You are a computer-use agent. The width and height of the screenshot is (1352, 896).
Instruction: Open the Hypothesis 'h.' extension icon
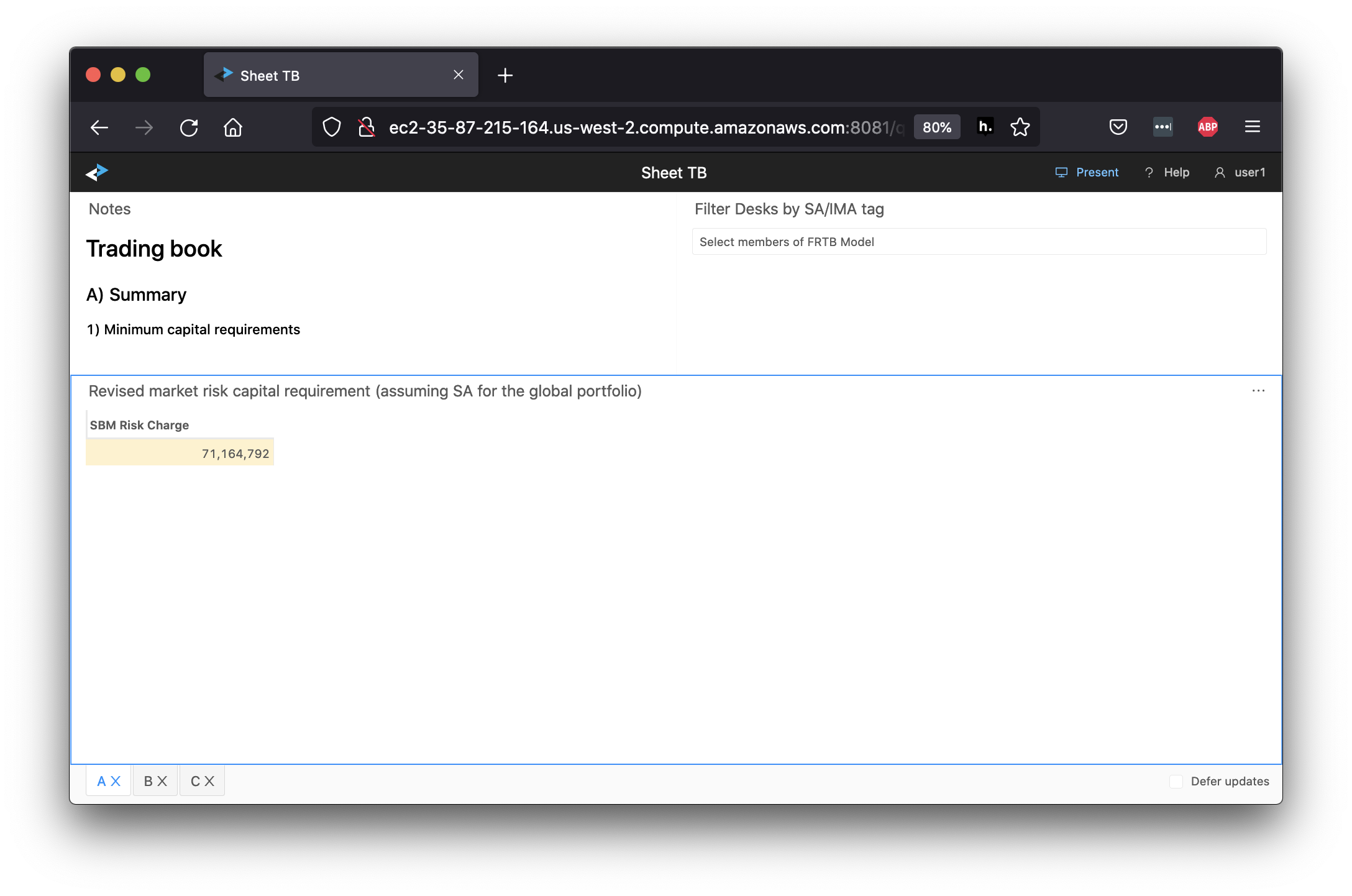click(x=985, y=127)
